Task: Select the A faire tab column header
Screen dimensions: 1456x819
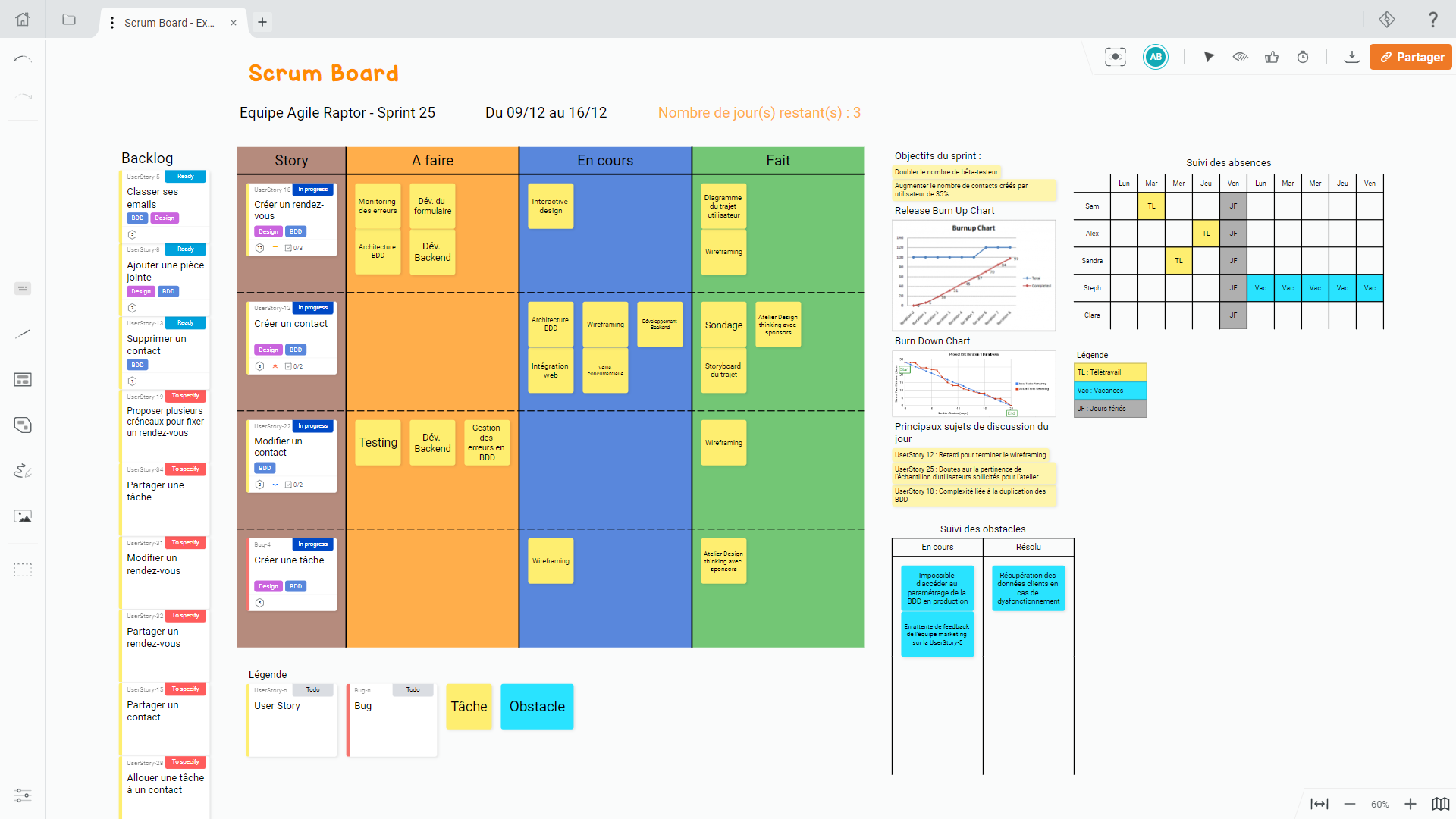Action: [432, 160]
